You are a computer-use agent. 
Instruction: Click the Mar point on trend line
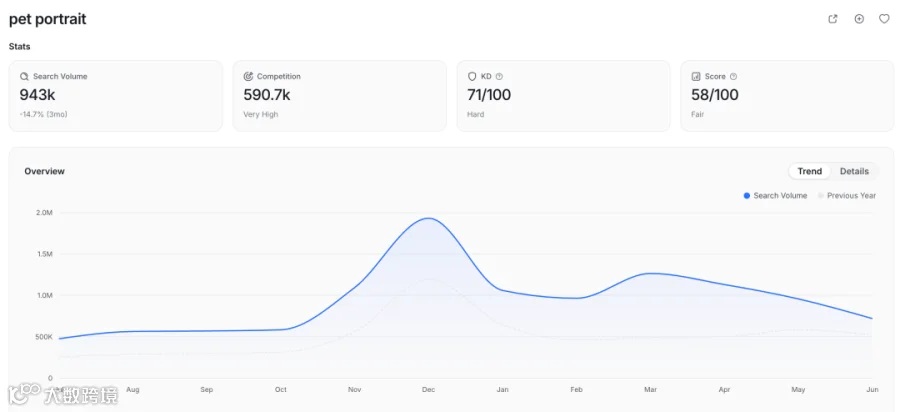650,273
